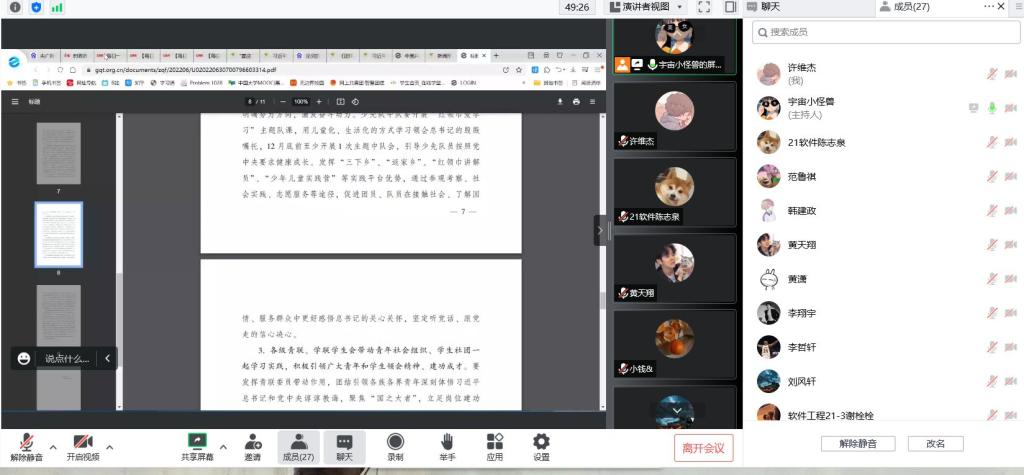
Task: Toggle the green mic icon in 宇宙小怪兽's row
Action: [x=992, y=108]
